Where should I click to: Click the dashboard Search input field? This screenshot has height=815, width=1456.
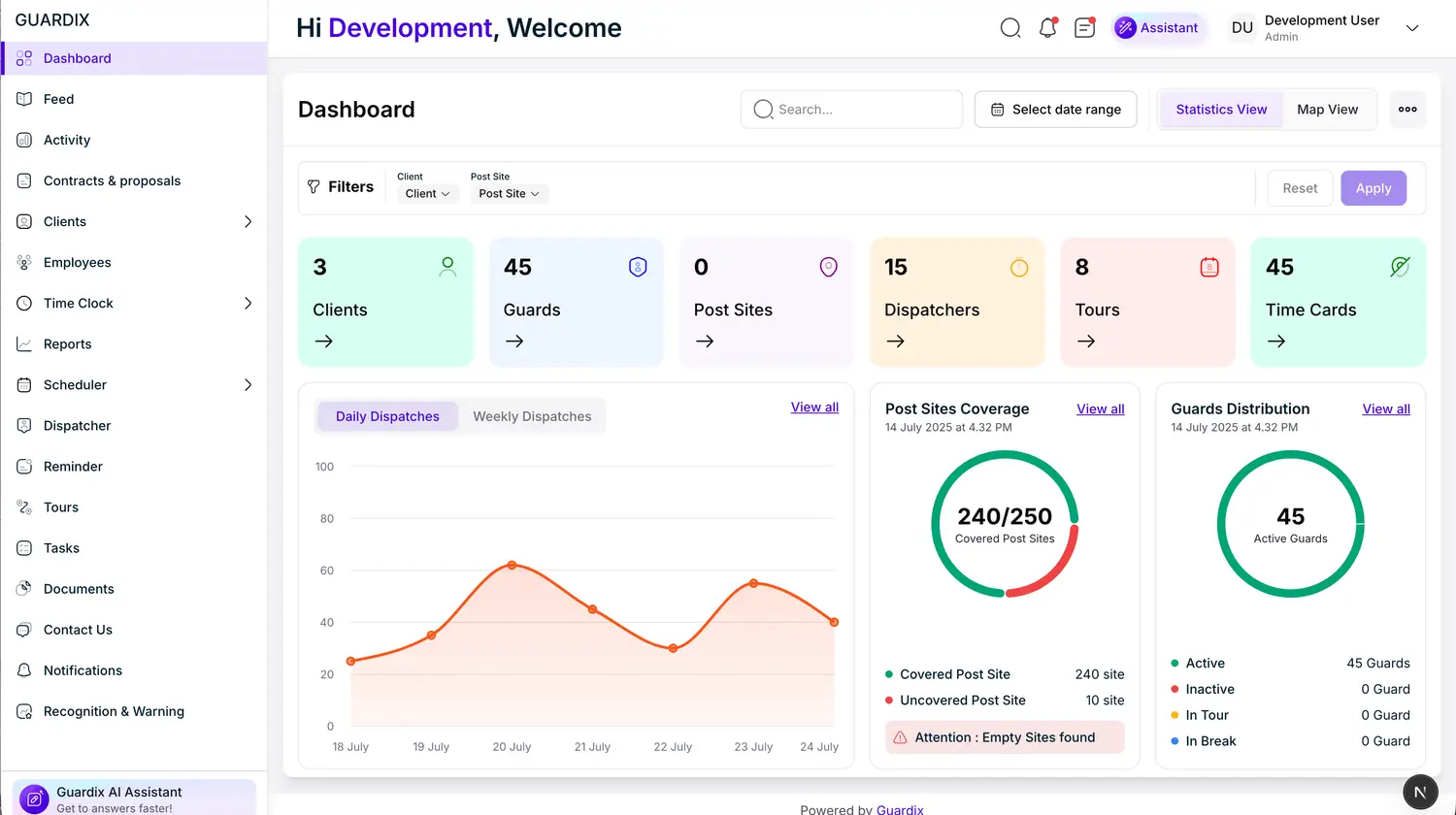(x=864, y=110)
